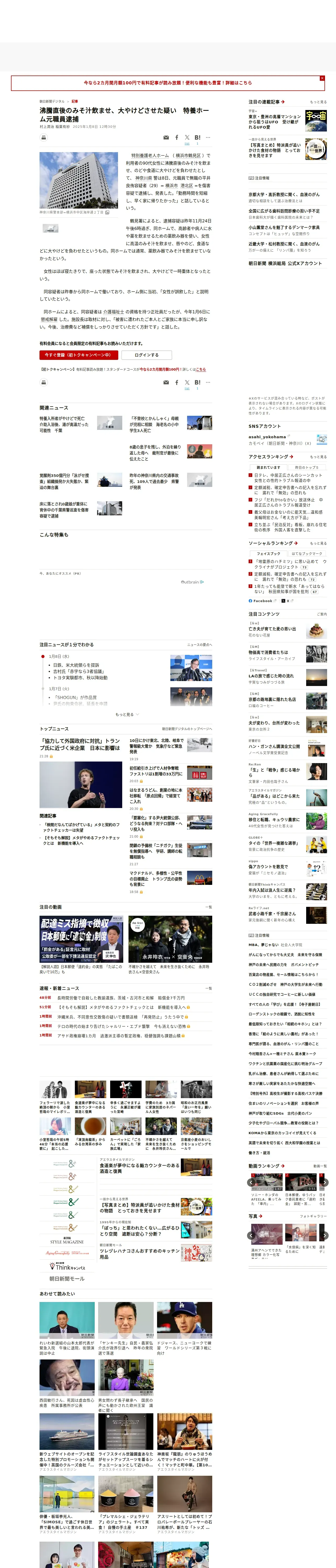Open the こちら campaign details link
Viewport: 336px width, 1568px height.
201,370
